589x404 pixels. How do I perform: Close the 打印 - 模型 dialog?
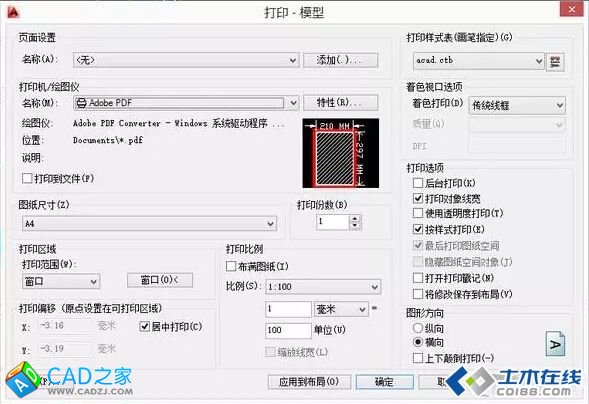(x=572, y=9)
